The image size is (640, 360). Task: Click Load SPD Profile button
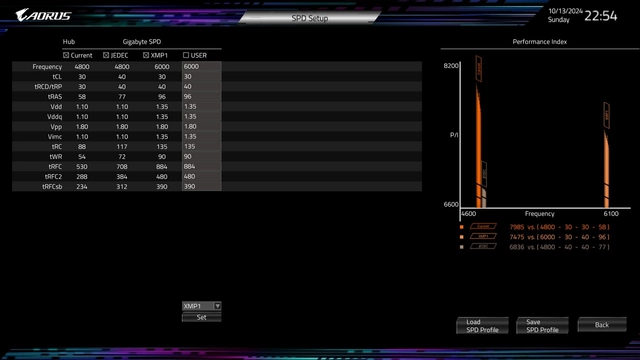[x=482, y=325]
